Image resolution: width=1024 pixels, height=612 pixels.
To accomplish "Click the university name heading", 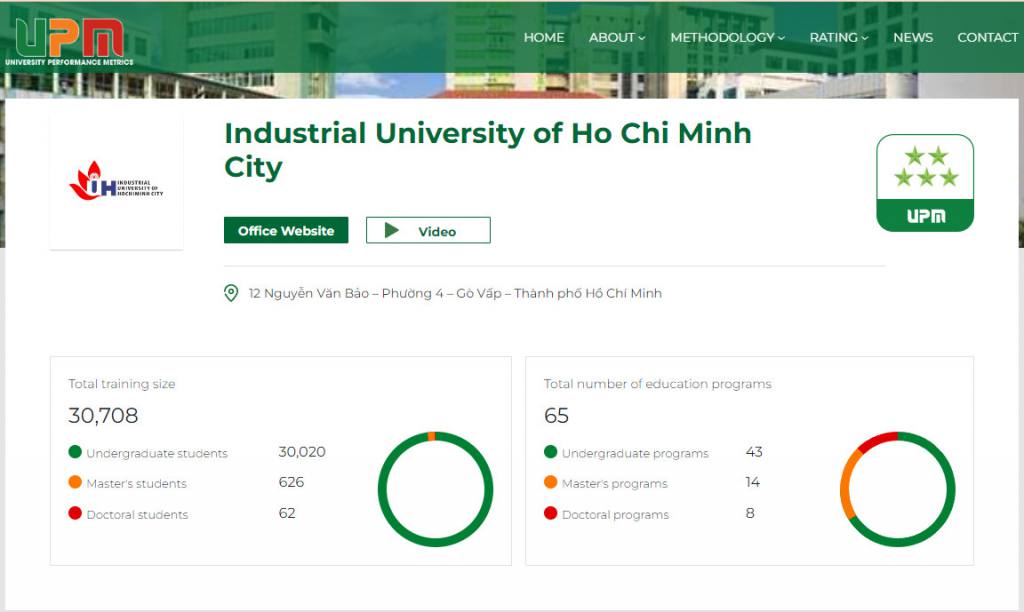I will click(488, 150).
